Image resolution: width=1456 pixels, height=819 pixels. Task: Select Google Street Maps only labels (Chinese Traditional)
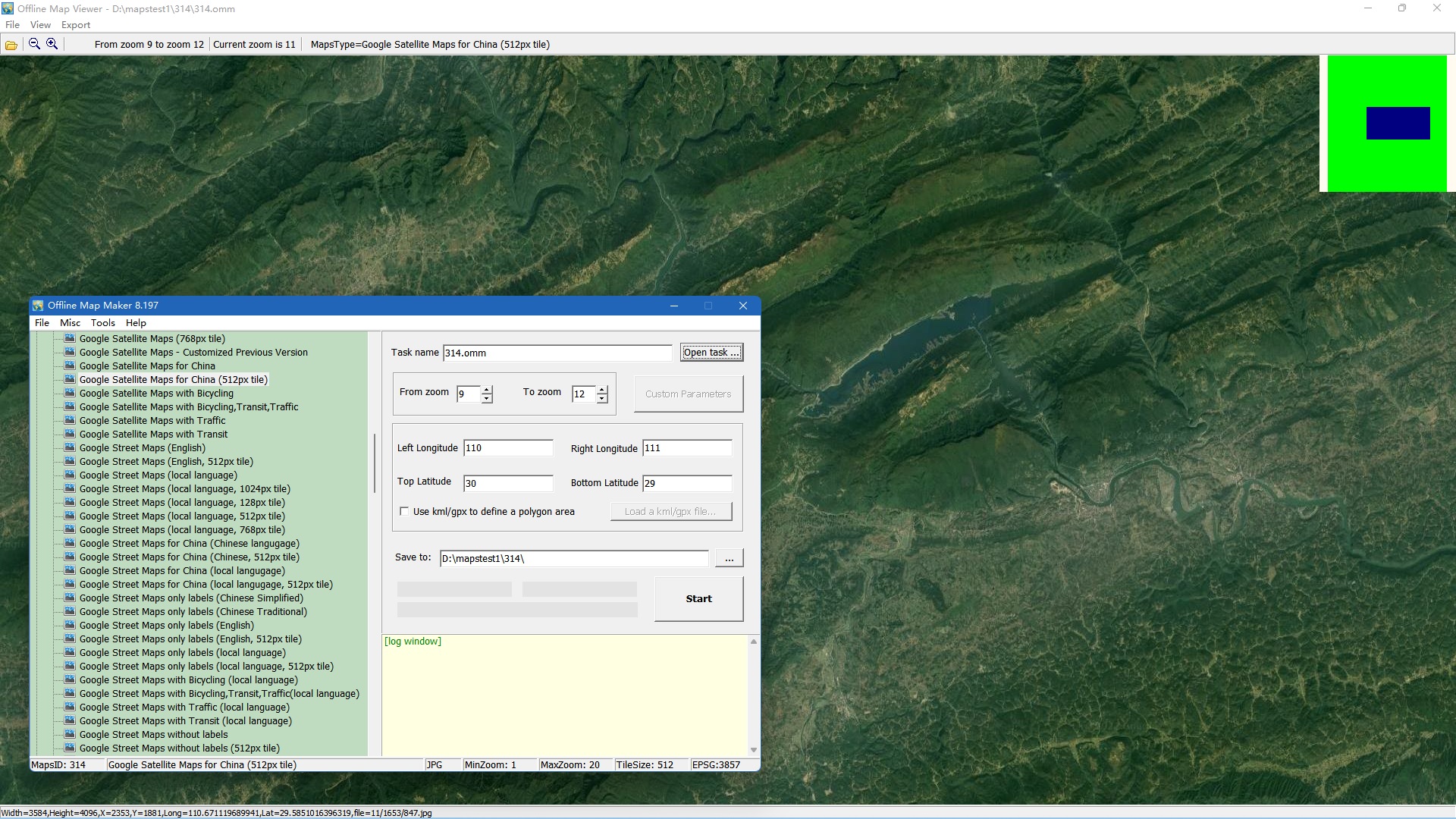tap(193, 611)
